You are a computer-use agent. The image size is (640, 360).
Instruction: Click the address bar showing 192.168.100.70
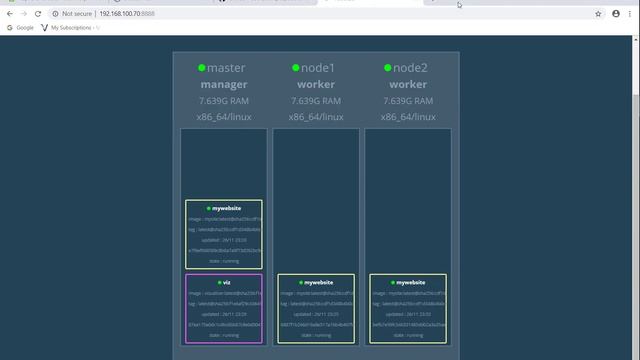point(322,13)
